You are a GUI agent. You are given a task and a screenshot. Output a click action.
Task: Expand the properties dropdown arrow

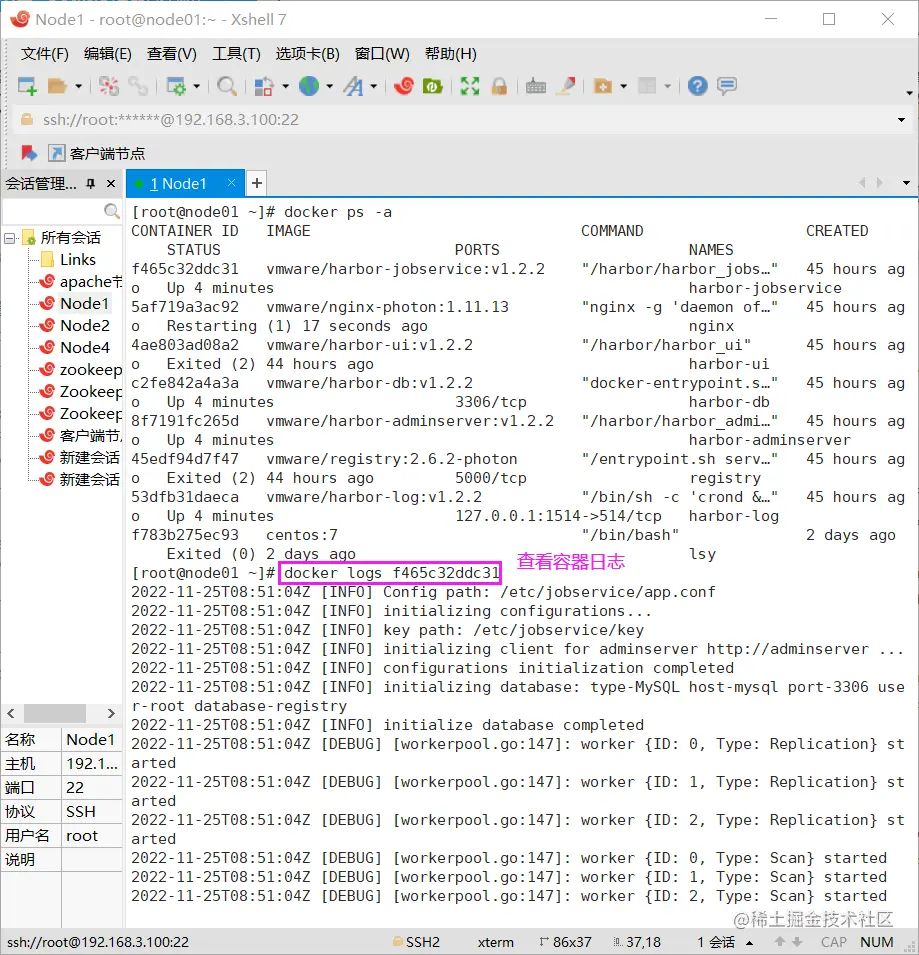pyautogui.click(x=196, y=86)
